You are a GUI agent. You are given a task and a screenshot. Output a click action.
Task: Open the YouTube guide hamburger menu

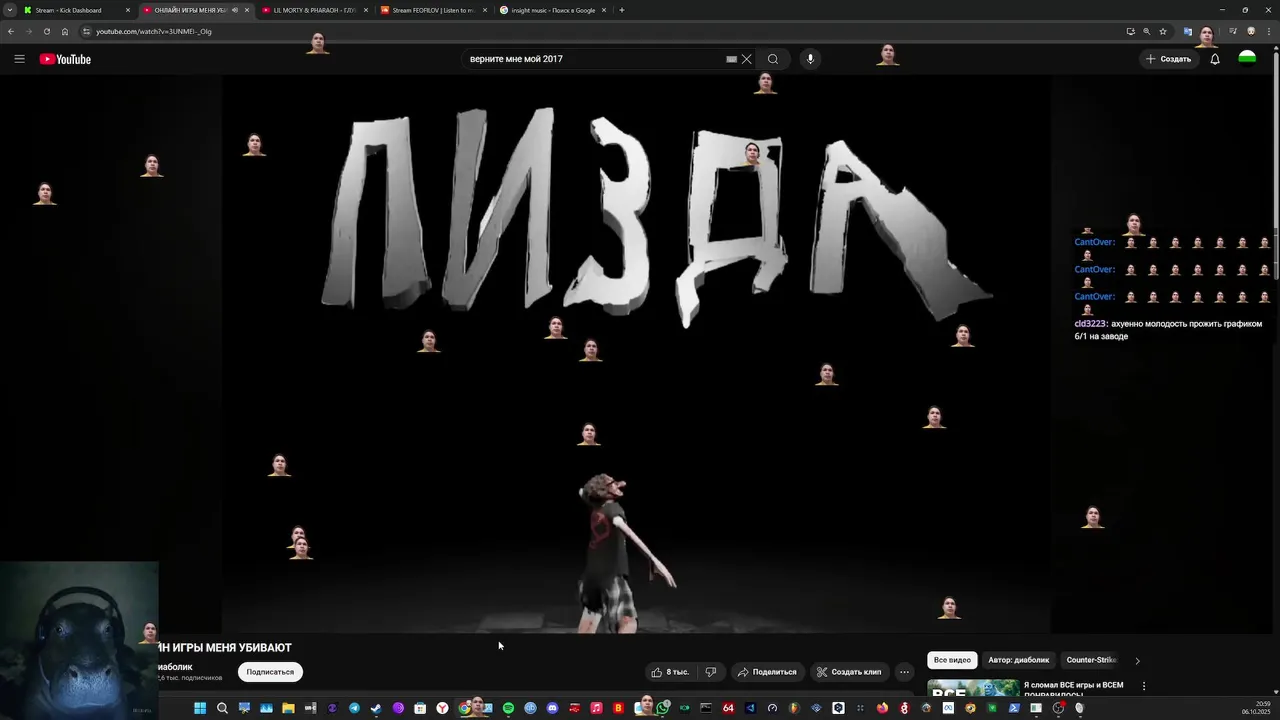pos(19,59)
